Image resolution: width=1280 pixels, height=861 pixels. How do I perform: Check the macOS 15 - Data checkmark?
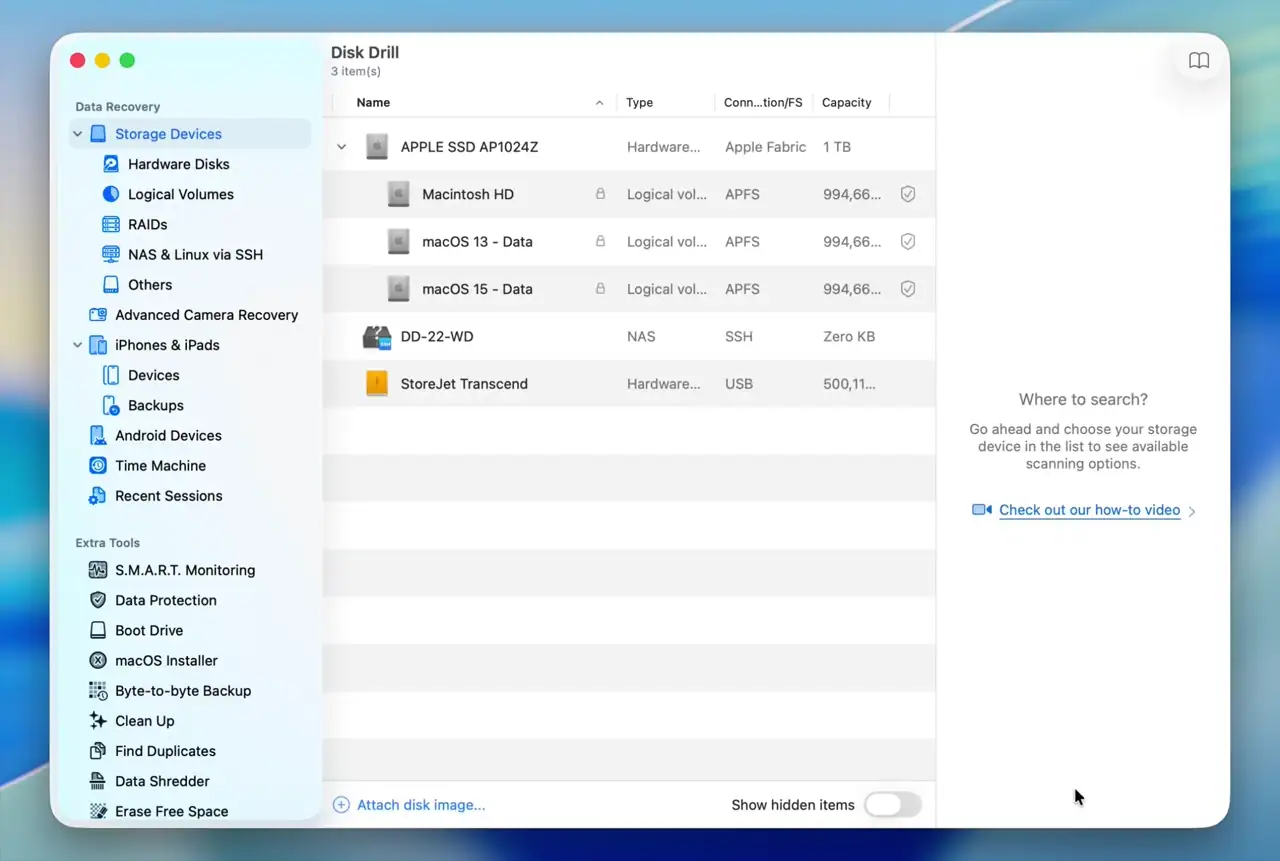(907, 289)
